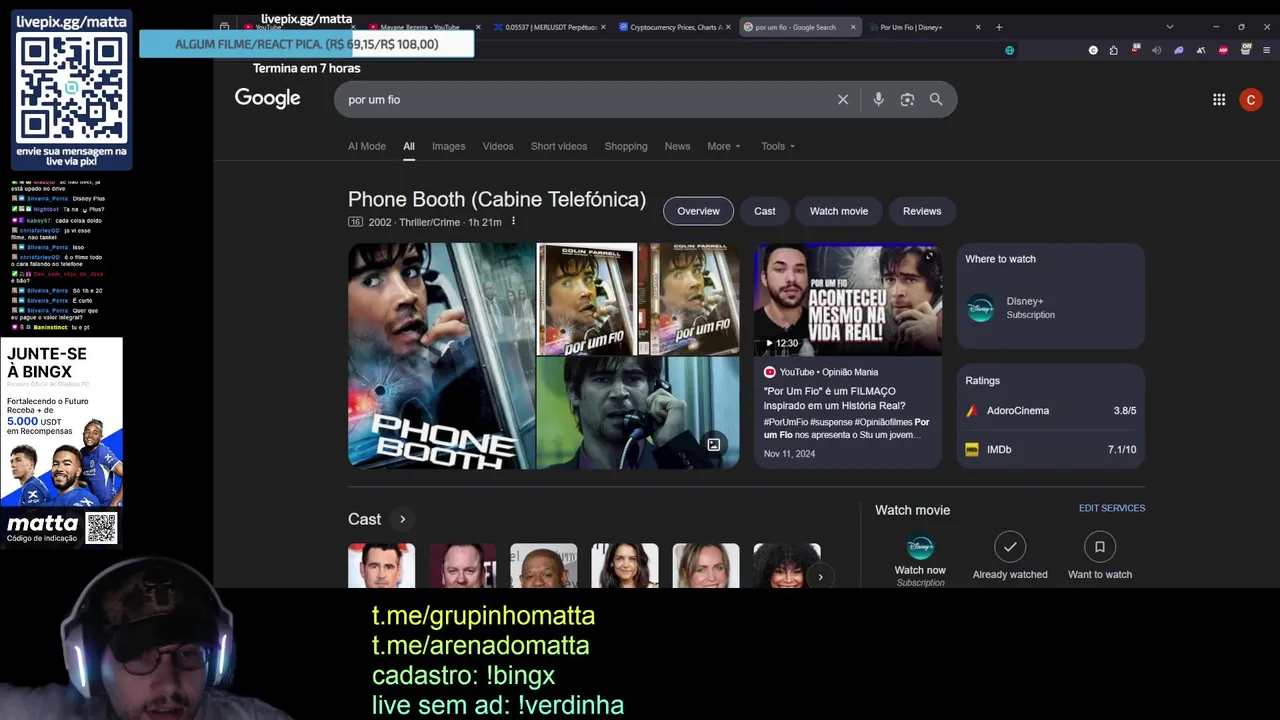
Task: Mark movie as Already watched
Action: point(1010,547)
